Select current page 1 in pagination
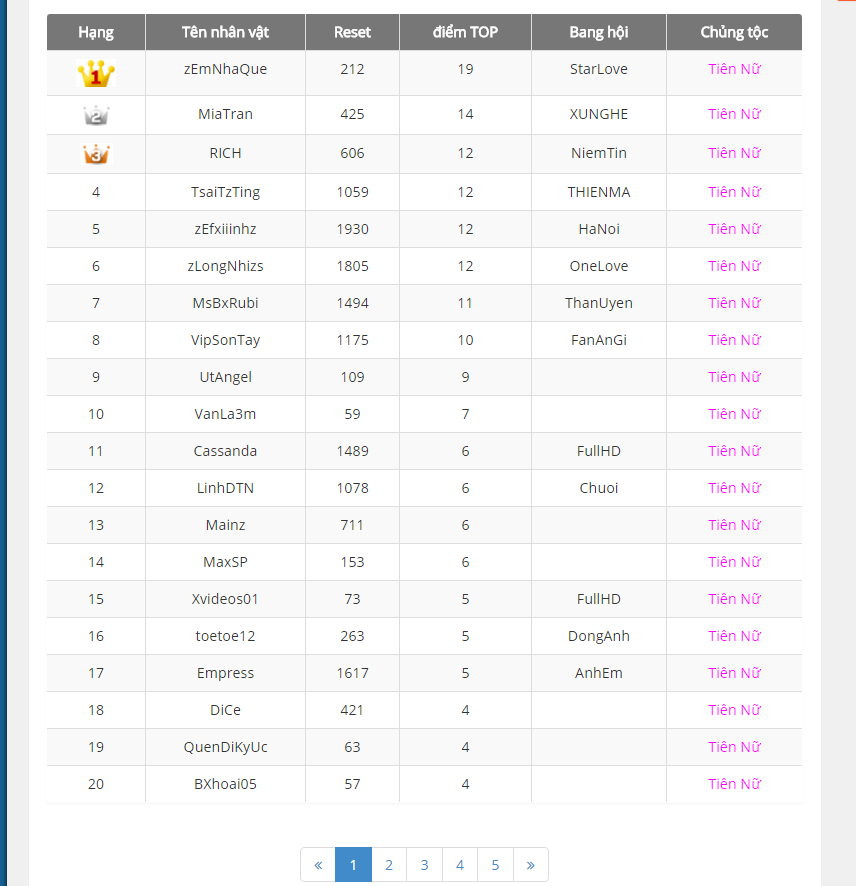The height and width of the screenshot is (886, 856). [x=353, y=865]
